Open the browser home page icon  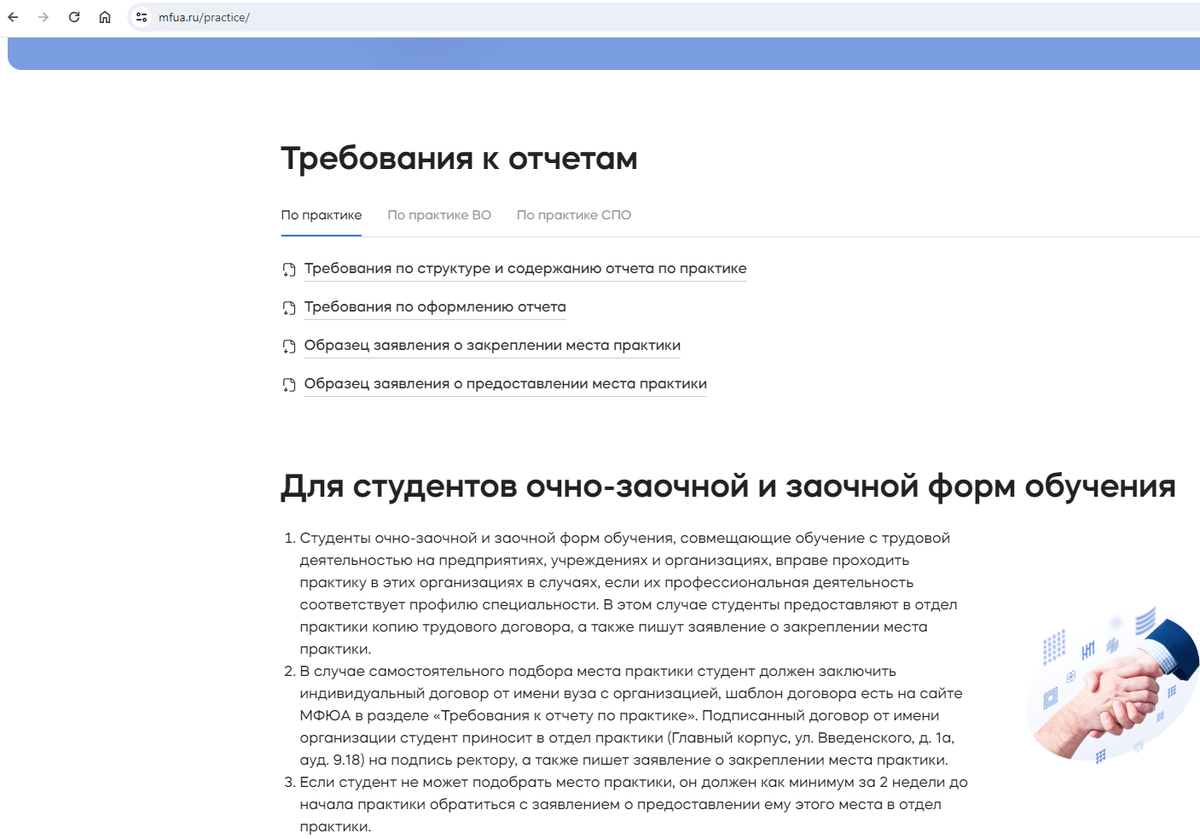click(105, 17)
